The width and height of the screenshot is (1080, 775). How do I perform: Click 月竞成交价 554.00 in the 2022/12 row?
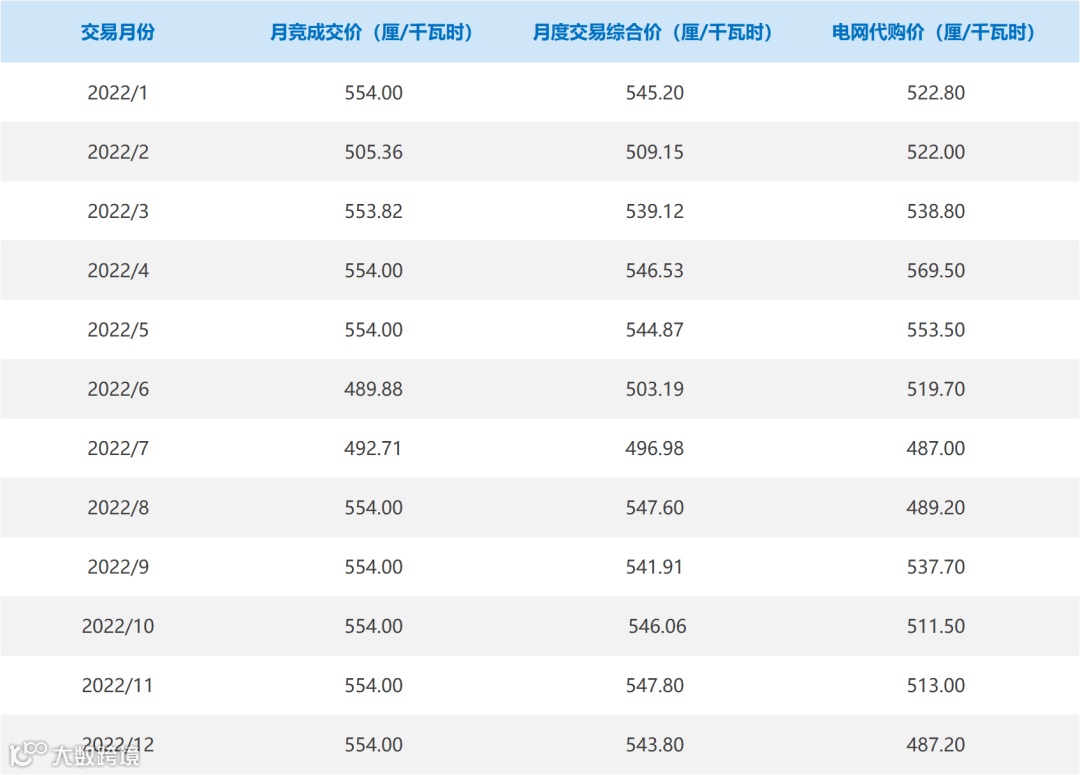pyautogui.click(x=373, y=744)
